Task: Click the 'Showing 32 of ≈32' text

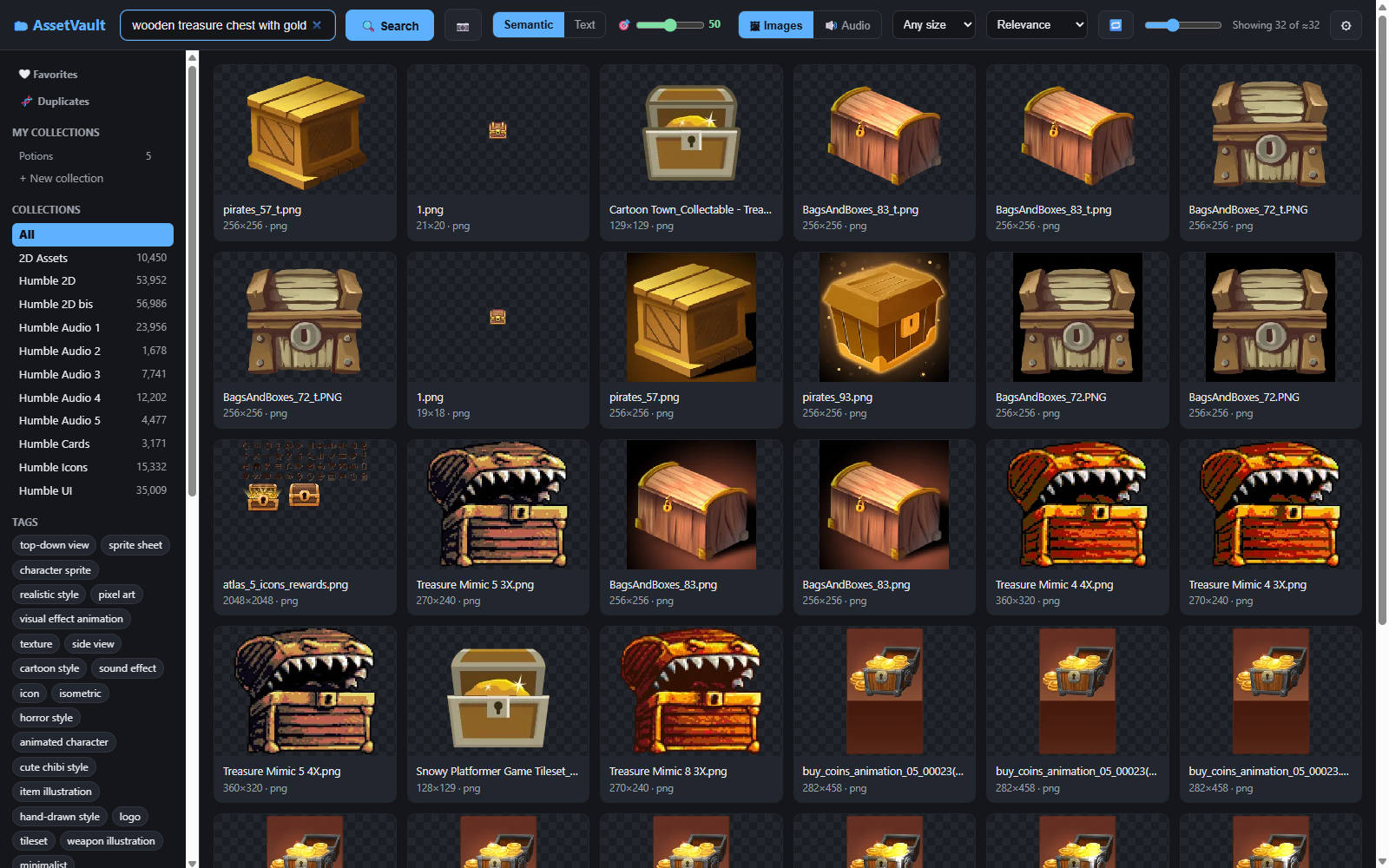Action: click(x=1275, y=25)
